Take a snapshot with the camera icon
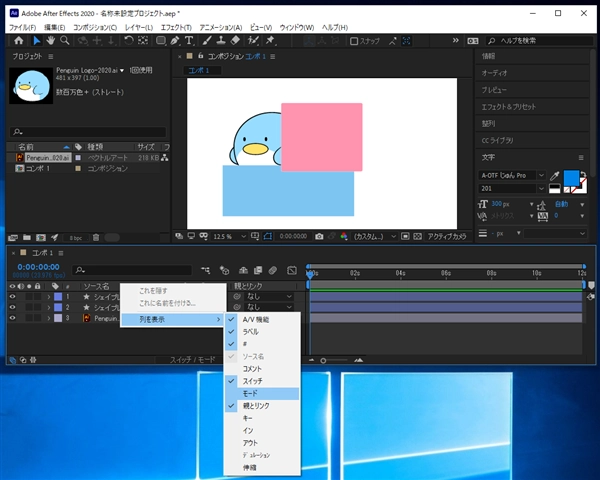The height and width of the screenshot is (480, 600). (x=319, y=237)
